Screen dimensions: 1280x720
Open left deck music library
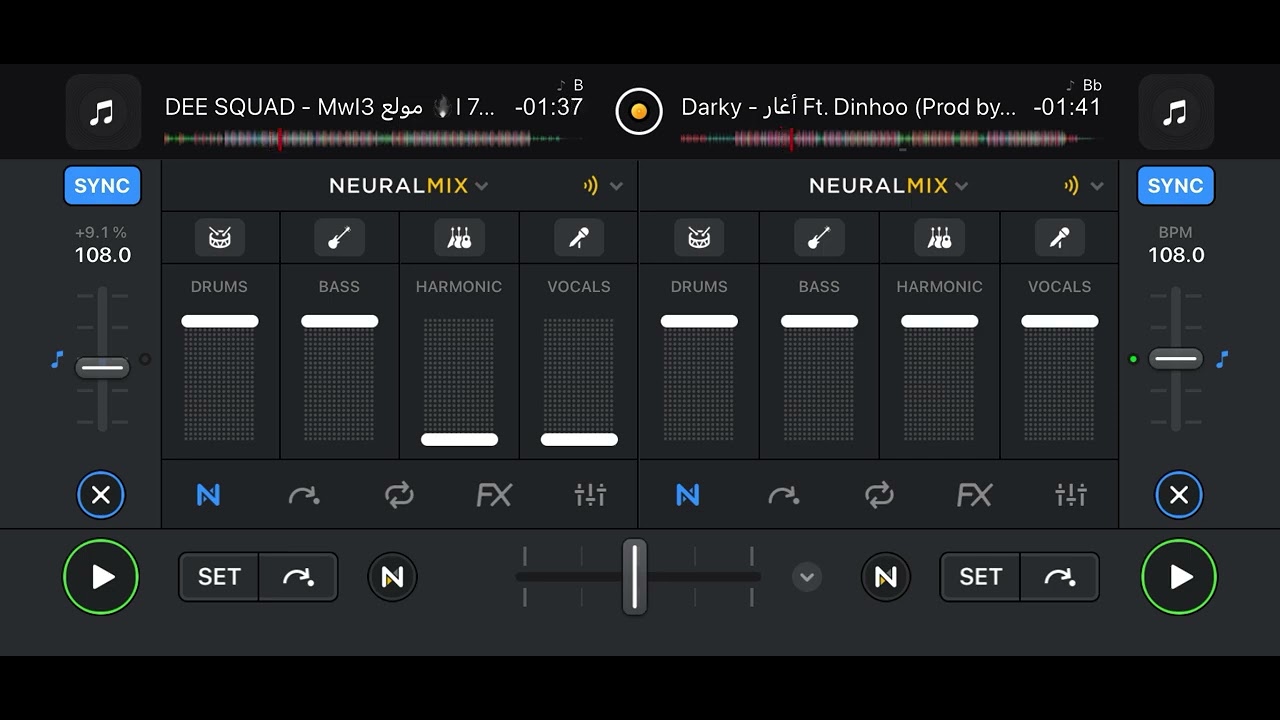coord(103,112)
